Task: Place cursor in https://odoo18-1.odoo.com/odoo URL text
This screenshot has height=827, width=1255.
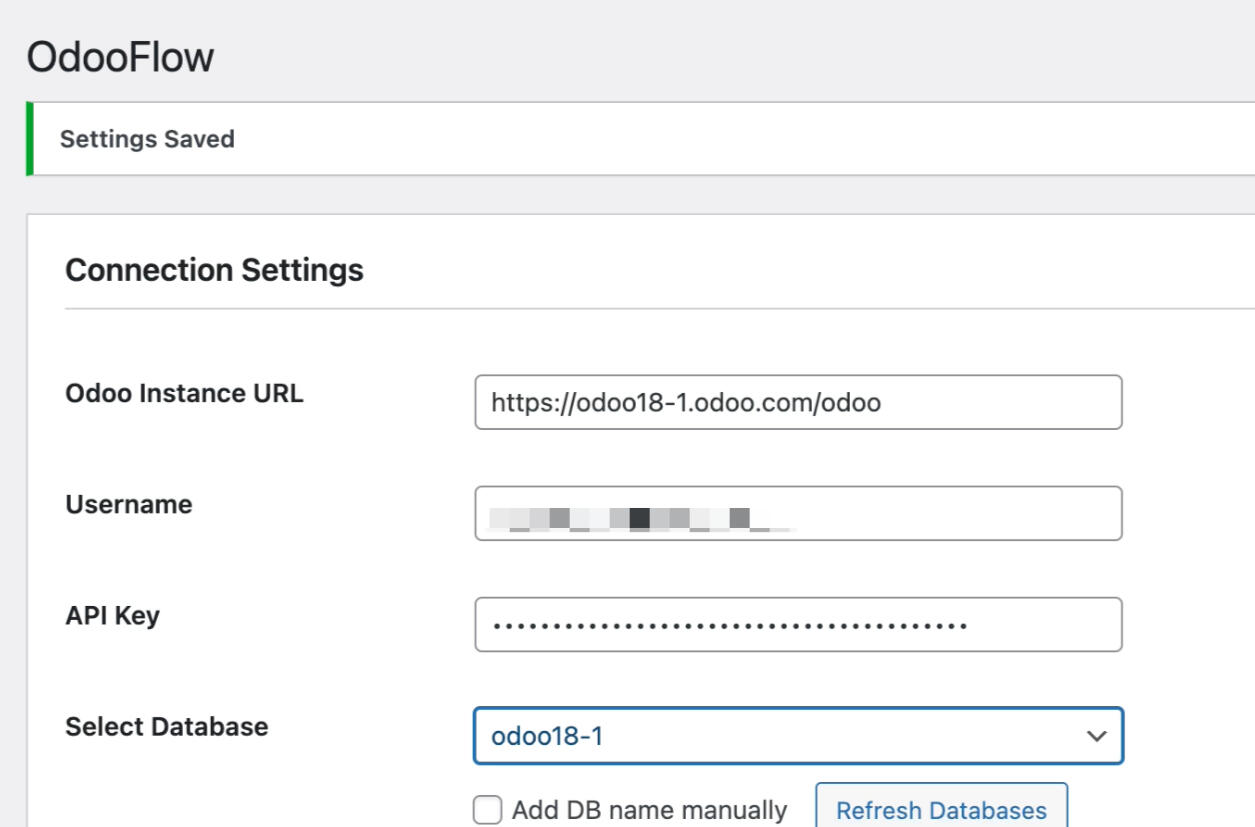Action: click(x=685, y=403)
